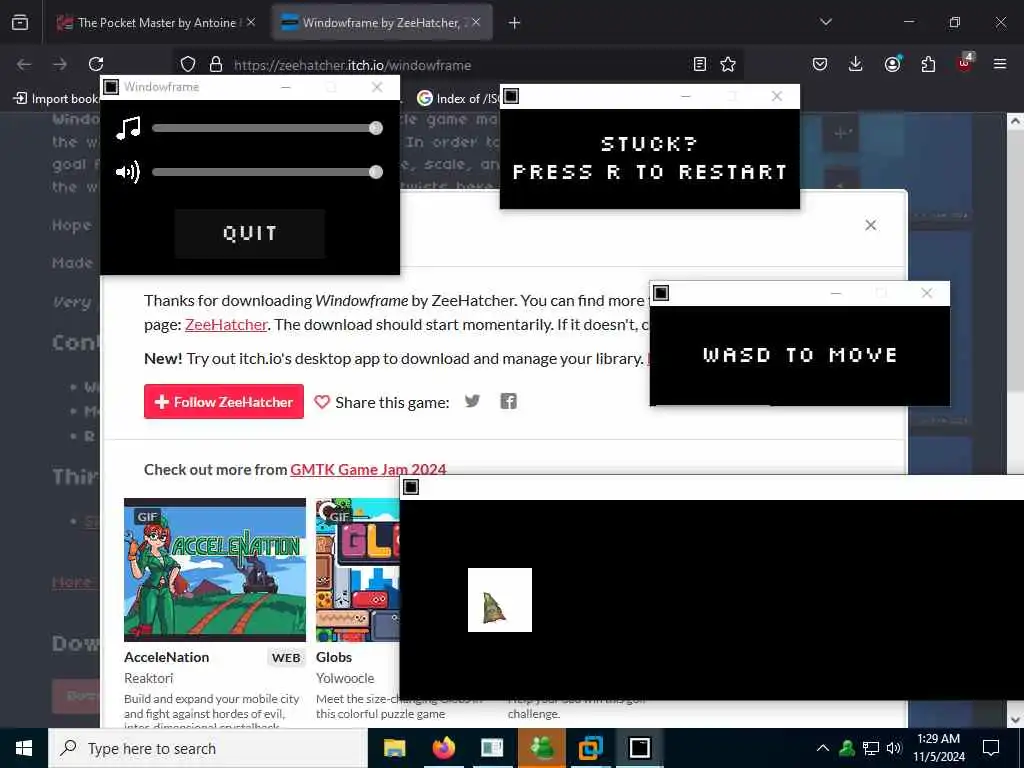This screenshot has height=768, width=1024.
Task: Open the GMTK Game Jam 2024 link
Action: click(368, 470)
